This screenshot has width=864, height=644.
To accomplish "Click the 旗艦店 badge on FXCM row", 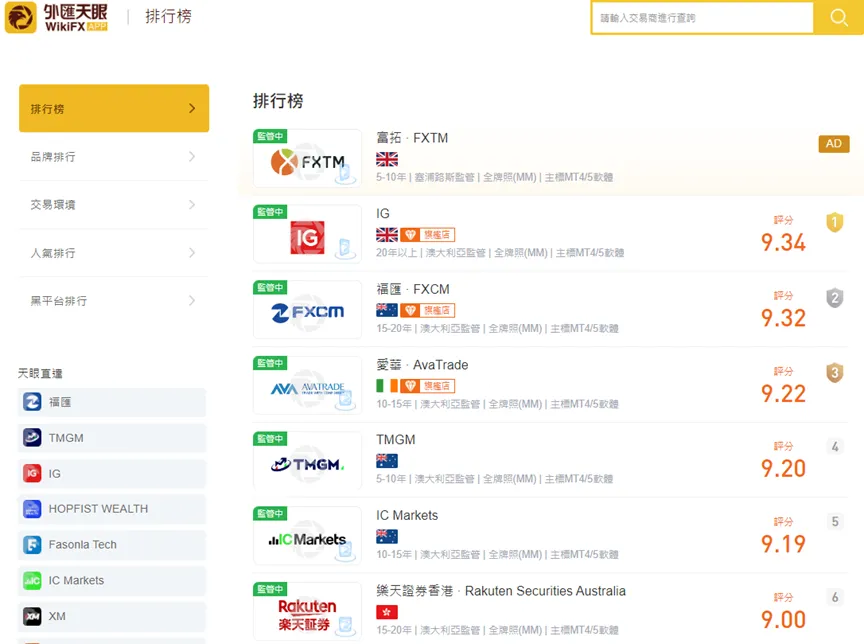I will [428, 310].
